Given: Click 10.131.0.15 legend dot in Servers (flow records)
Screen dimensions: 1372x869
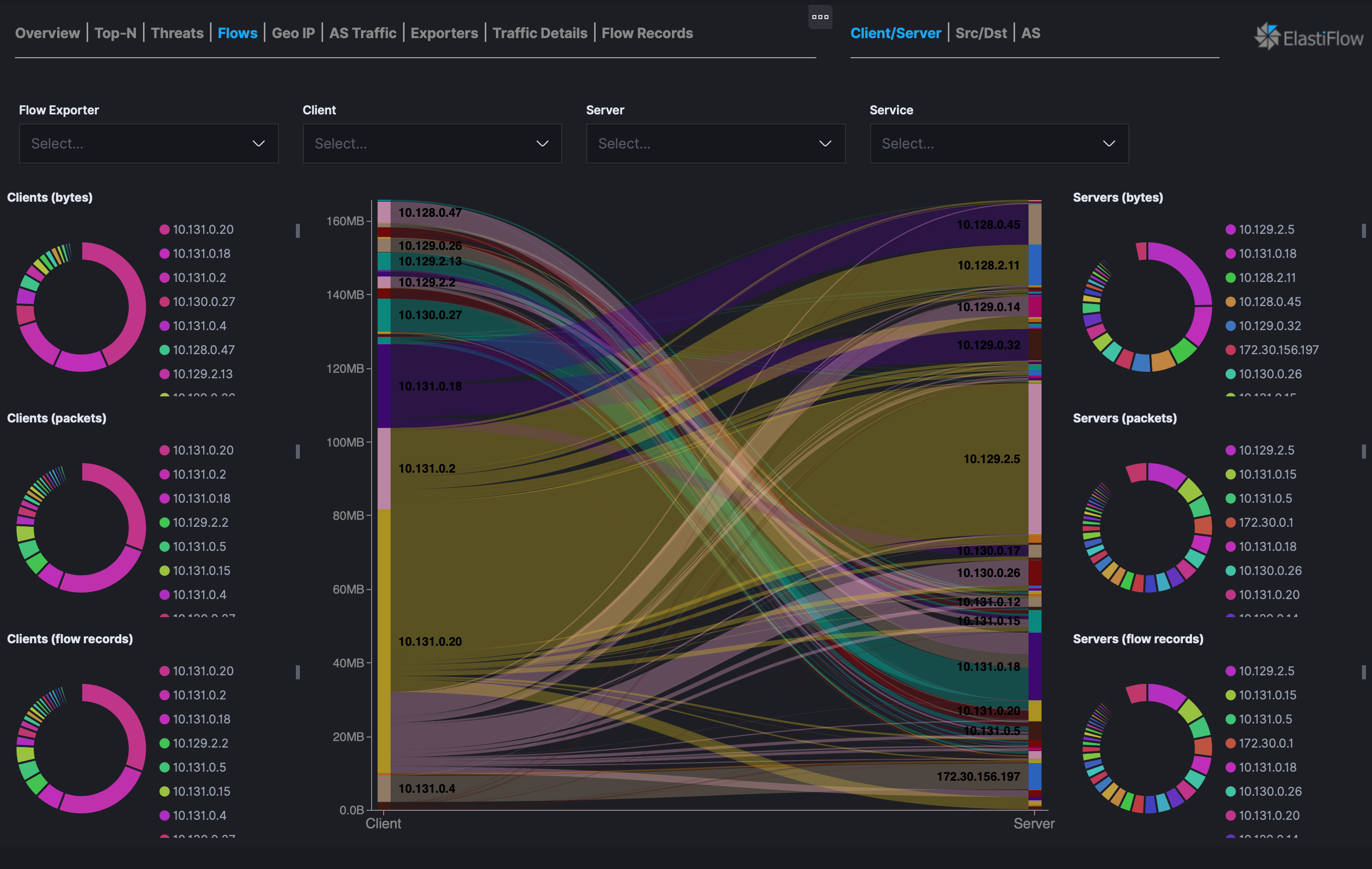Looking at the screenshot, I should (x=1231, y=695).
